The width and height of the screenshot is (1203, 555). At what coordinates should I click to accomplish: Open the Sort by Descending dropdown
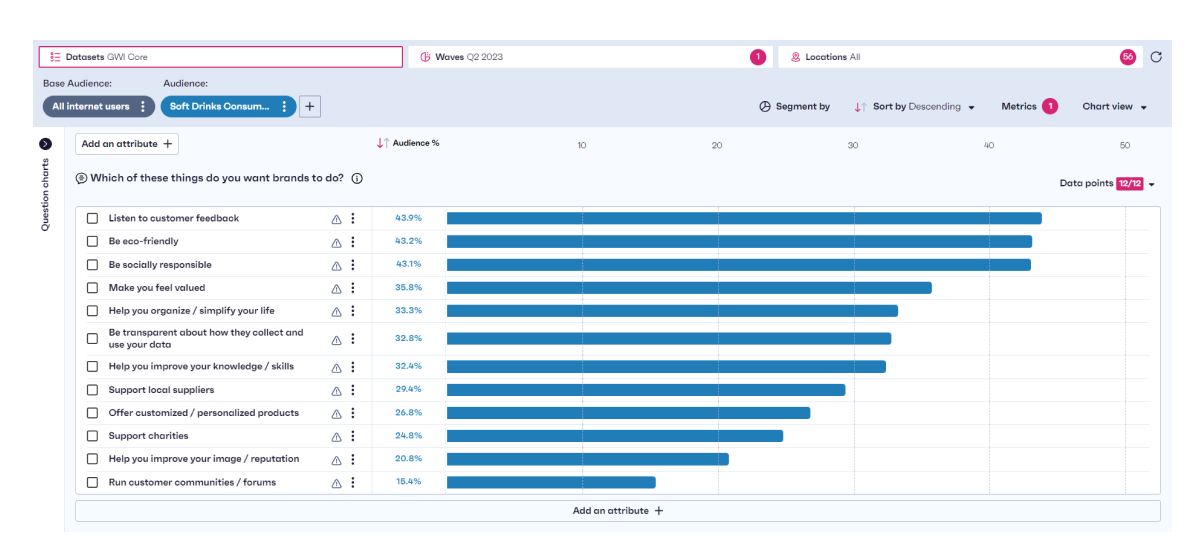(x=914, y=107)
